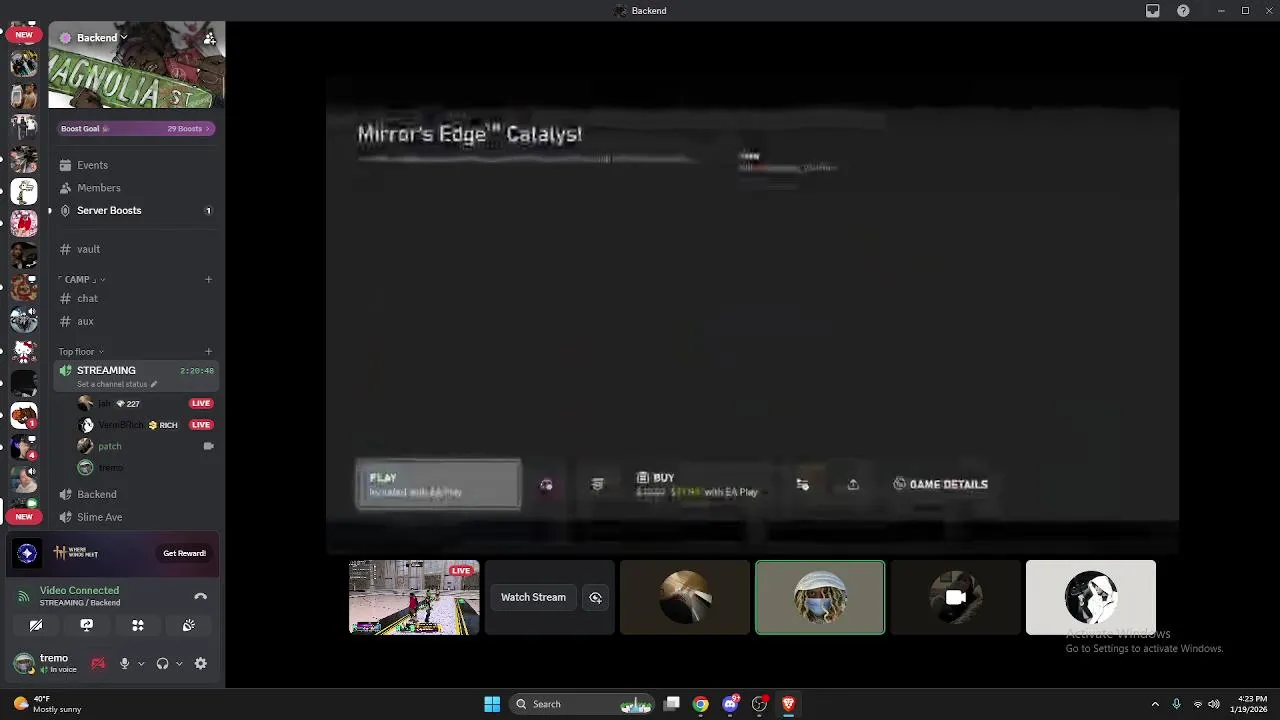Open Google Chrome from taskbar
This screenshot has height=720, width=1280.
pyautogui.click(x=701, y=704)
